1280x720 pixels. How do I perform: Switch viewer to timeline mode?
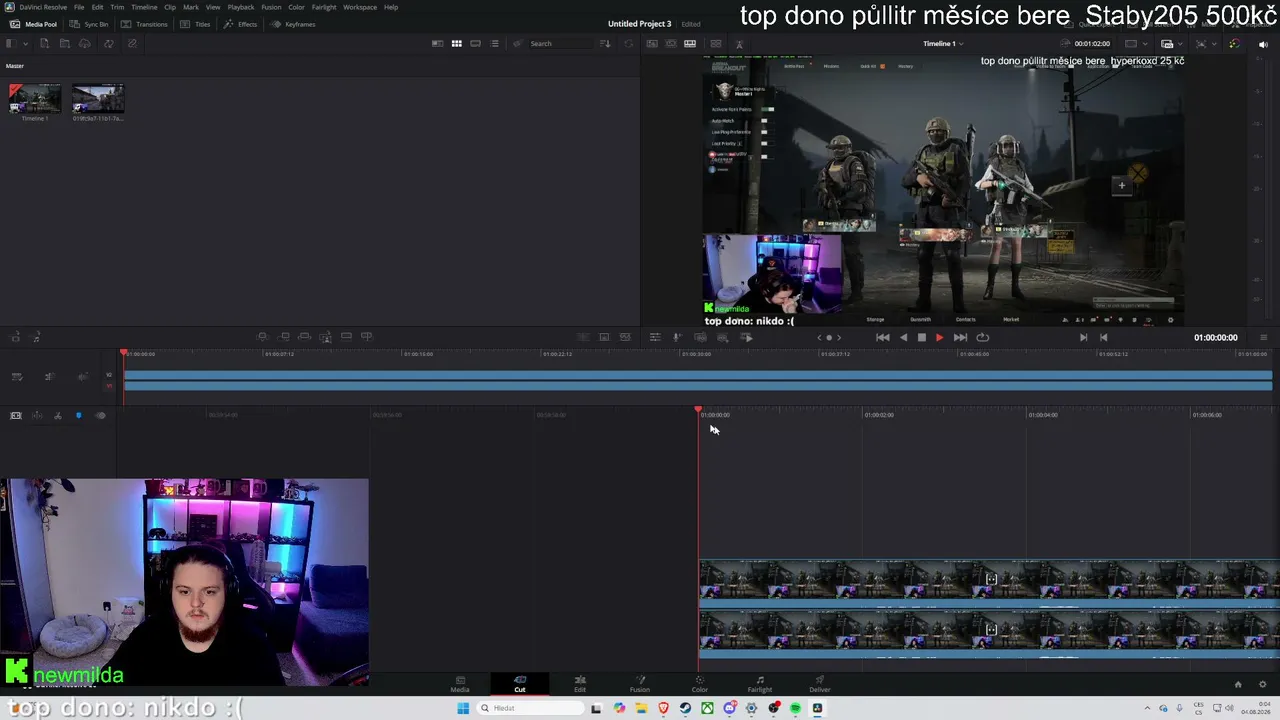(x=690, y=44)
